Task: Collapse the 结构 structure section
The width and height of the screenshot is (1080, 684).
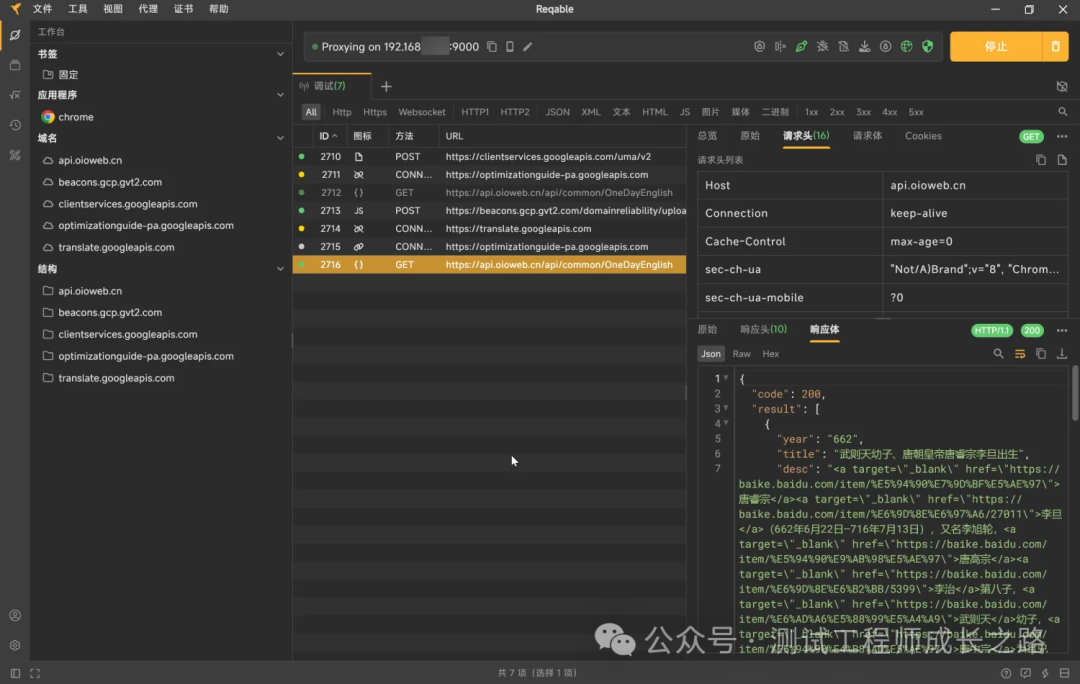Action: click(x=280, y=269)
